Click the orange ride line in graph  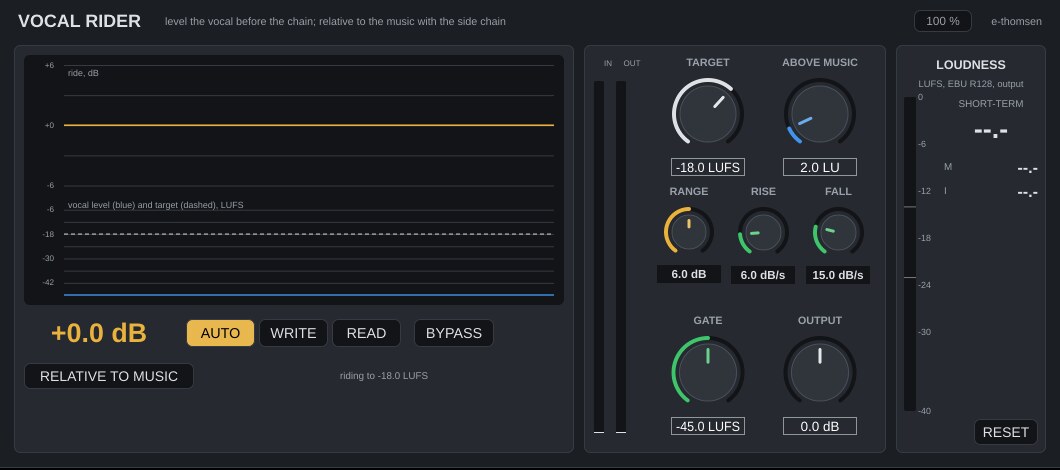tap(309, 125)
